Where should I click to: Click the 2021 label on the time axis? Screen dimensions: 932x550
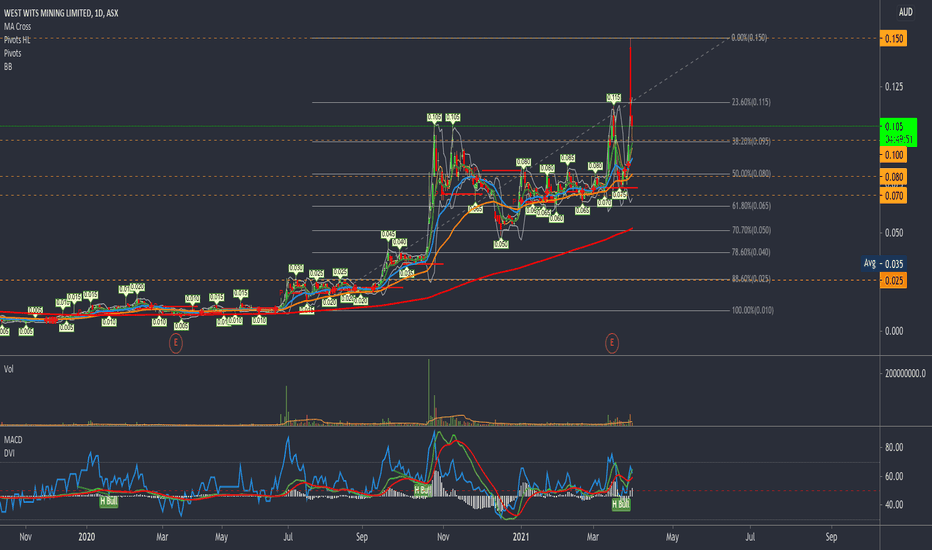tap(521, 537)
